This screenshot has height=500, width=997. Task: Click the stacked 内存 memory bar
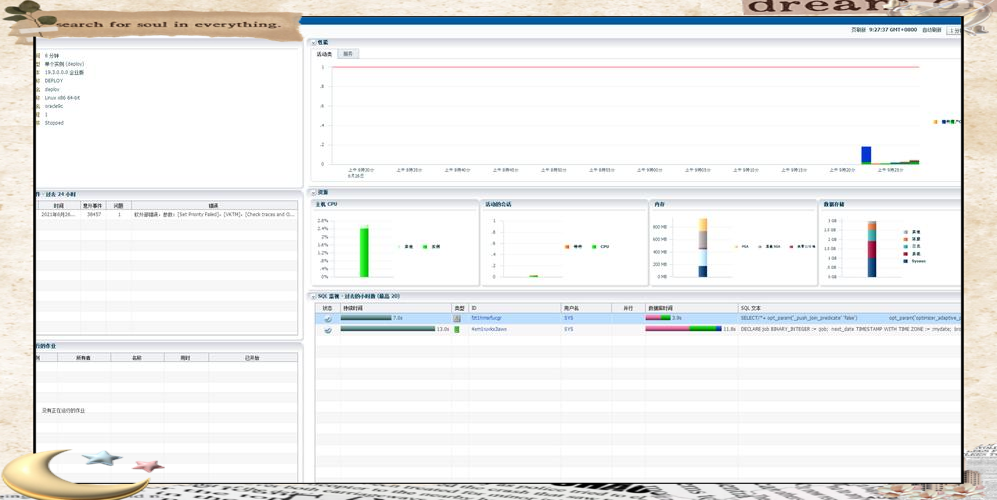point(703,248)
